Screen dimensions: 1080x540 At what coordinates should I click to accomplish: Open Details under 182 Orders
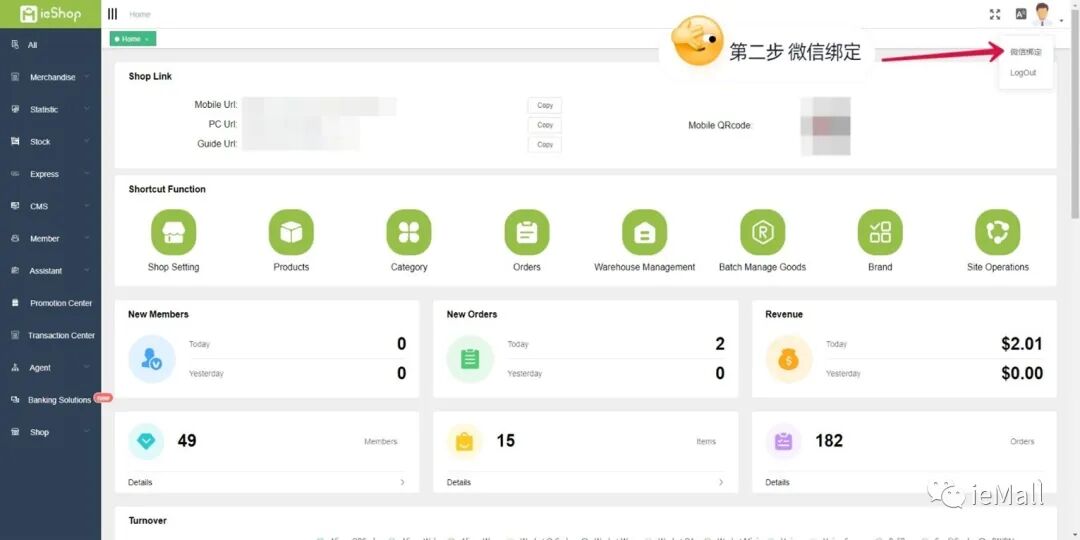pyautogui.click(x=778, y=482)
